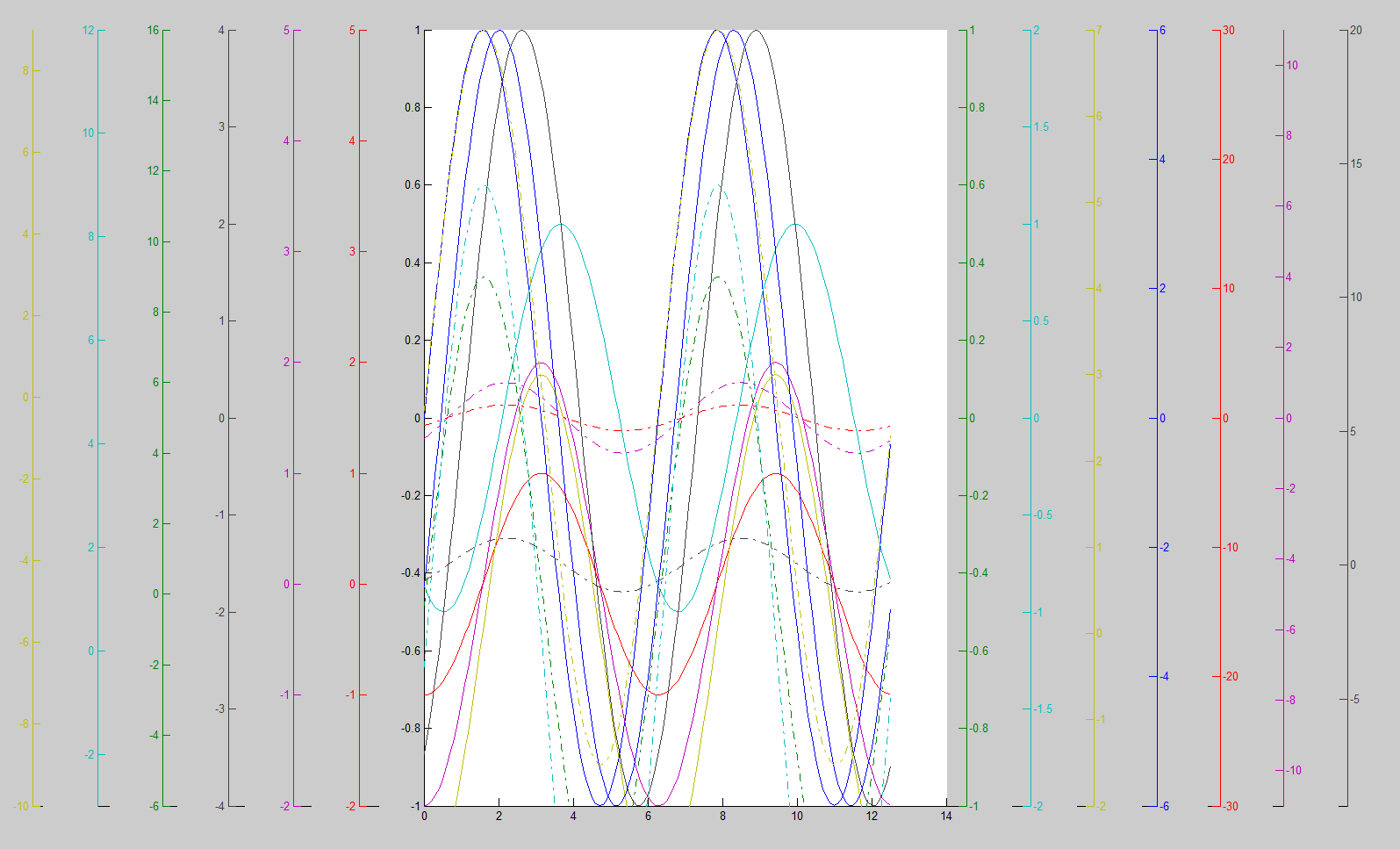Select tick label 20 on far-right black axis
The width and height of the screenshot is (1400, 849).
coord(1356,31)
